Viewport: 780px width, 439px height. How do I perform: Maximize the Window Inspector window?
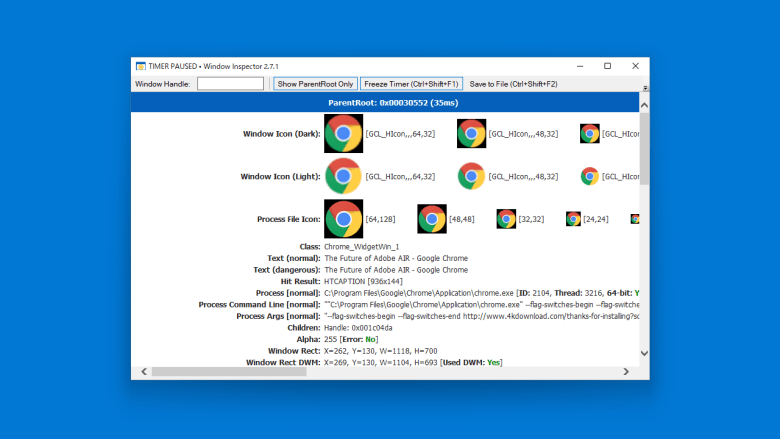[x=607, y=66]
